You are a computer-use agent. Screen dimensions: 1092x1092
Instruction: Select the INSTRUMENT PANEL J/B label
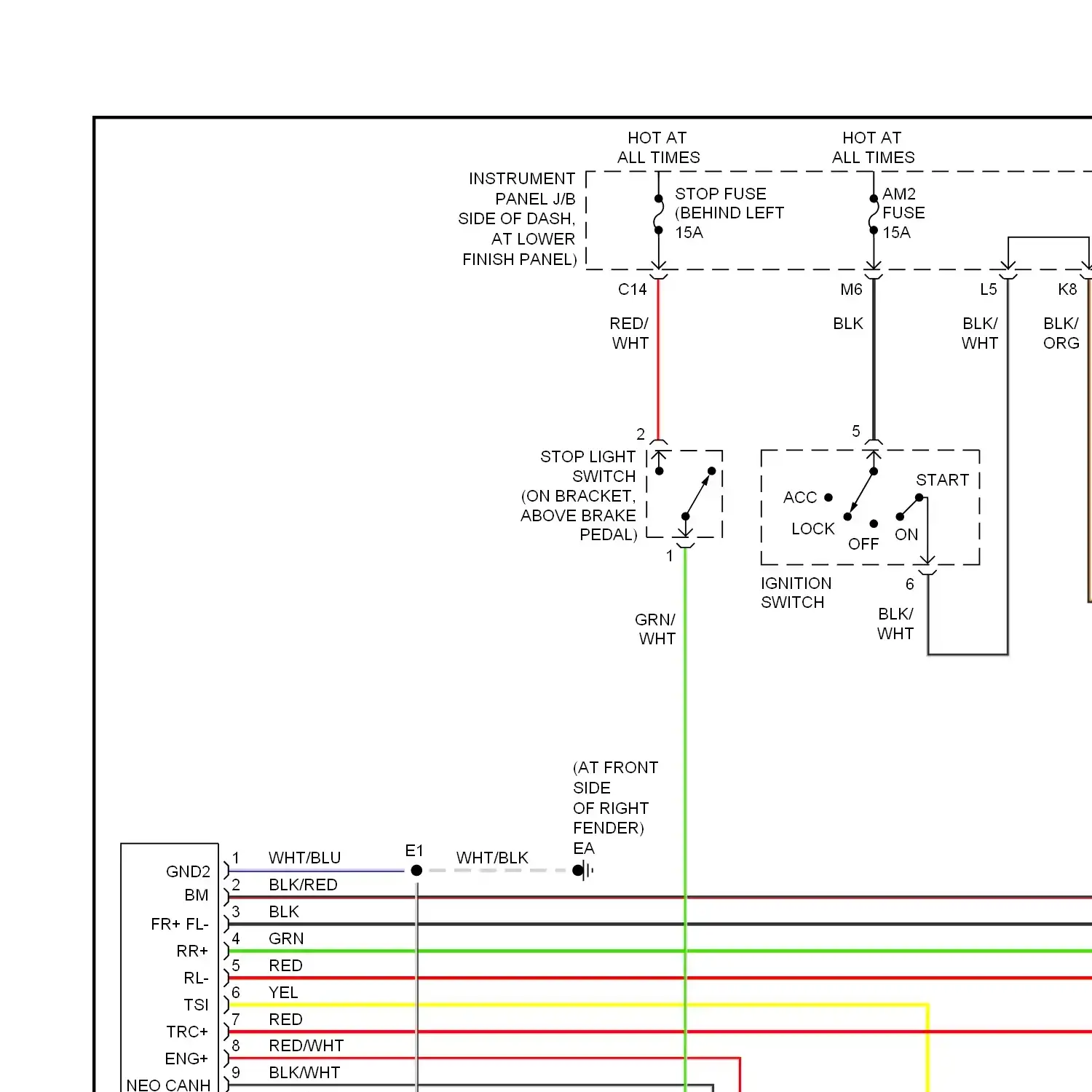(x=518, y=219)
